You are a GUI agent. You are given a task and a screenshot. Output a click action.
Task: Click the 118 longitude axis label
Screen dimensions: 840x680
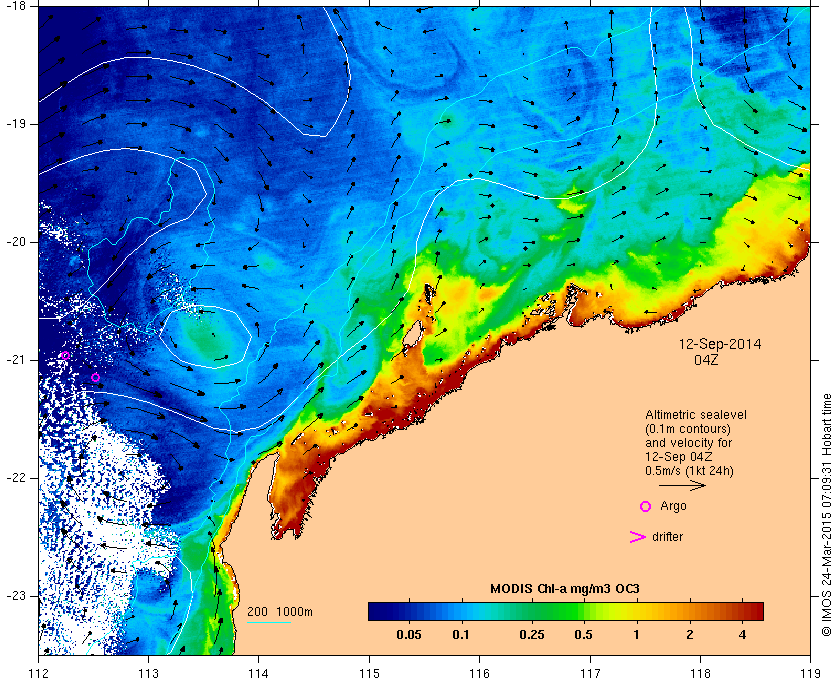point(700,673)
